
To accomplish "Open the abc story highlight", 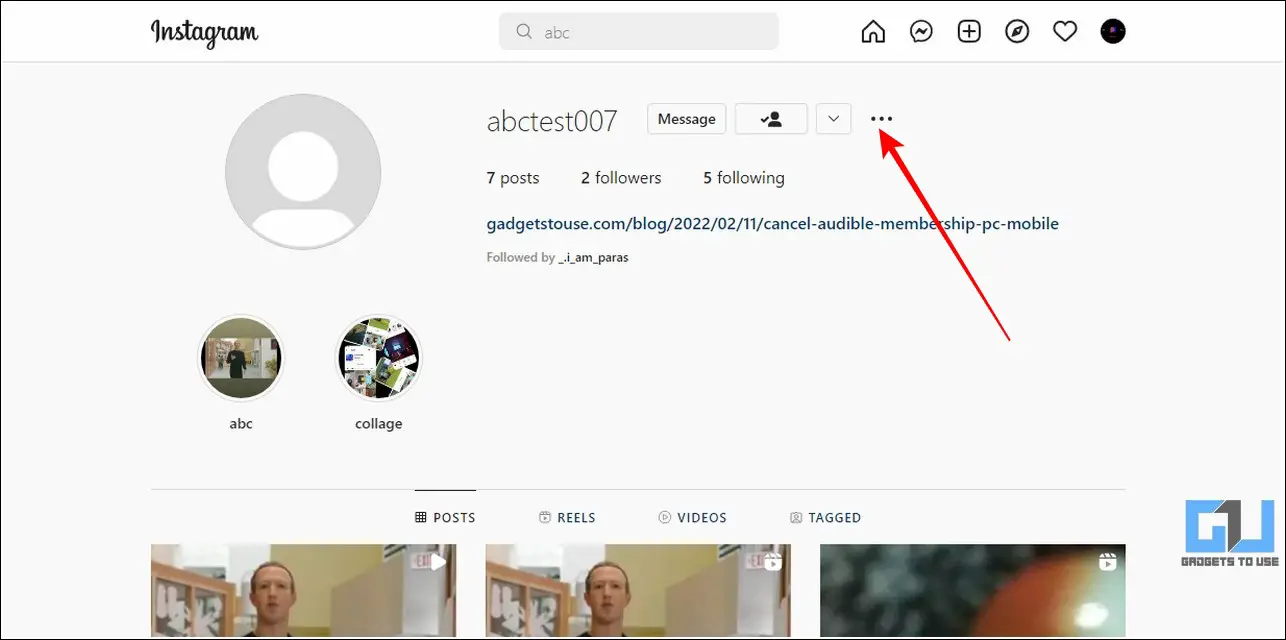I will pos(241,358).
